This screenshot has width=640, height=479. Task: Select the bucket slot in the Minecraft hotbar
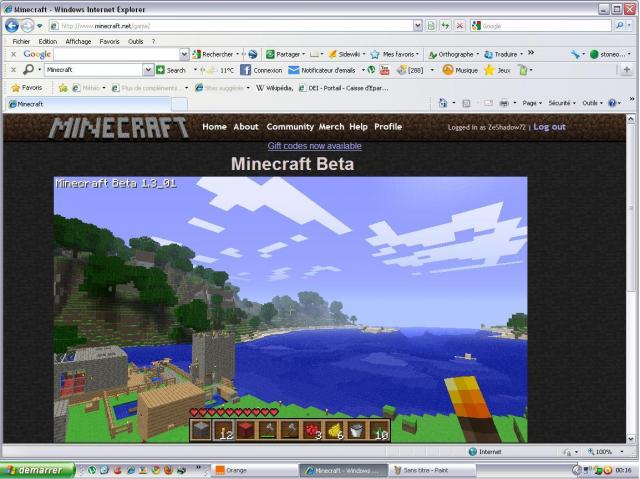pos(357,430)
